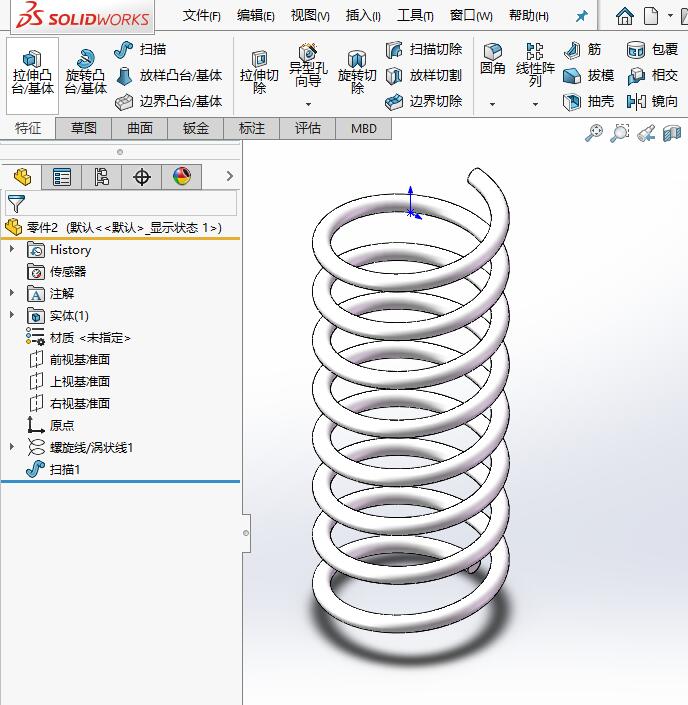Click the feature tree filter field
688x705 pixels.
coord(121,203)
